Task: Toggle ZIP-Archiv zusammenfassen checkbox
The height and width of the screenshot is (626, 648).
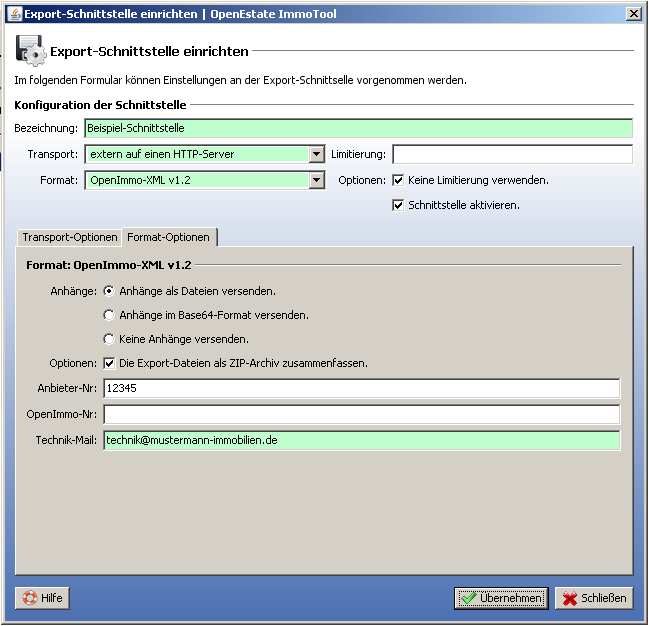Action: 109,363
